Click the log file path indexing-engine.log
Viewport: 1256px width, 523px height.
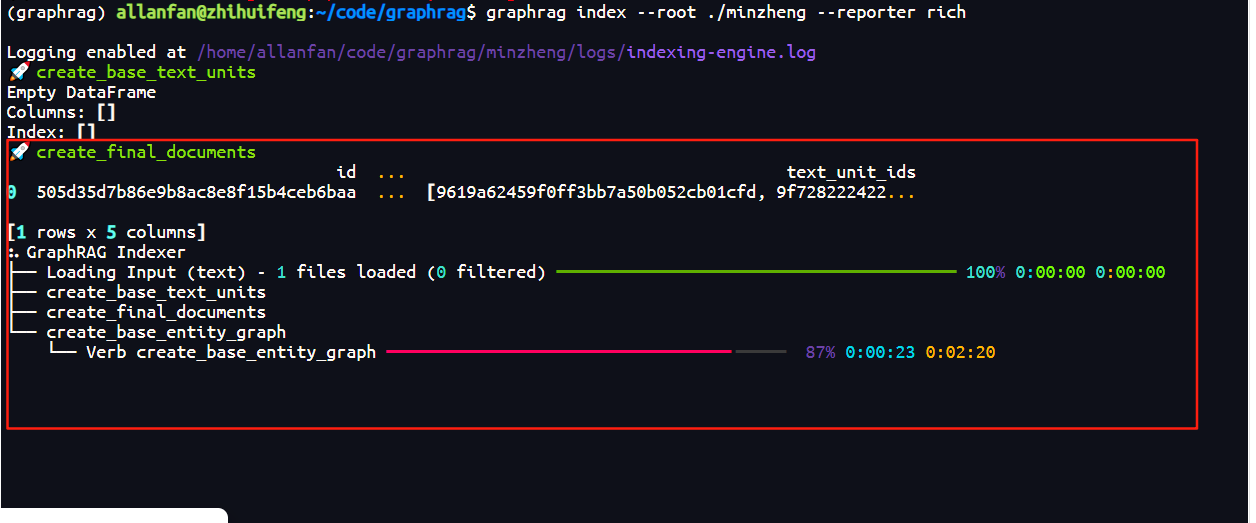722,52
